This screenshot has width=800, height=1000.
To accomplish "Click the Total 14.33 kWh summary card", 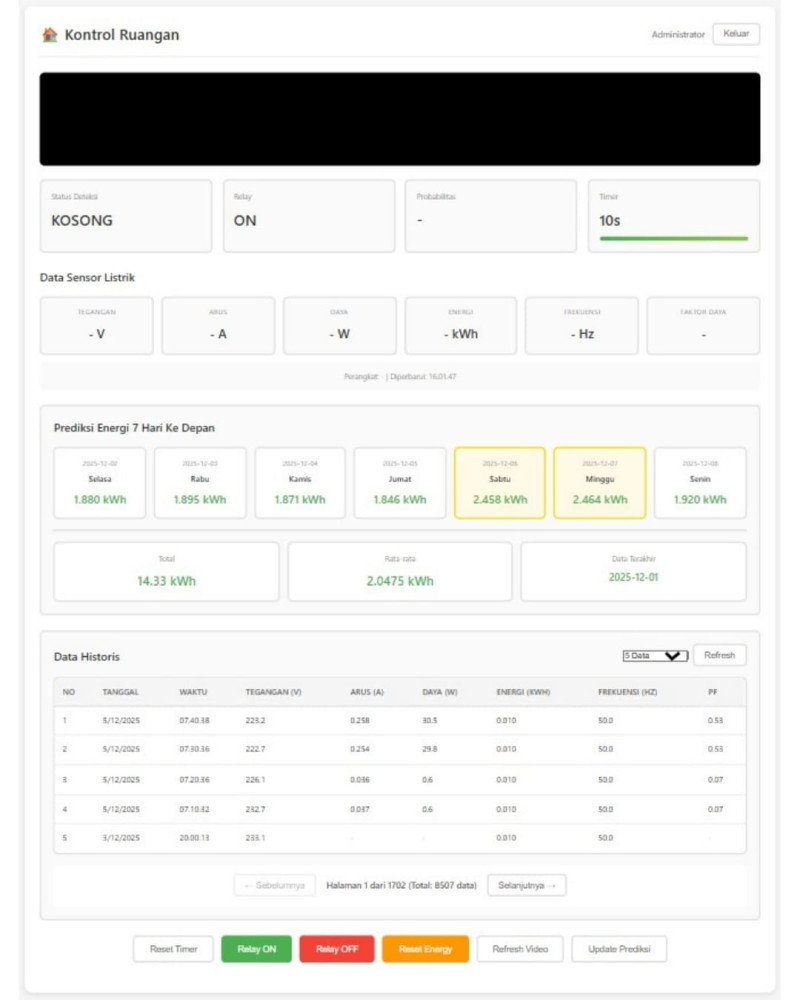I will (166, 572).
